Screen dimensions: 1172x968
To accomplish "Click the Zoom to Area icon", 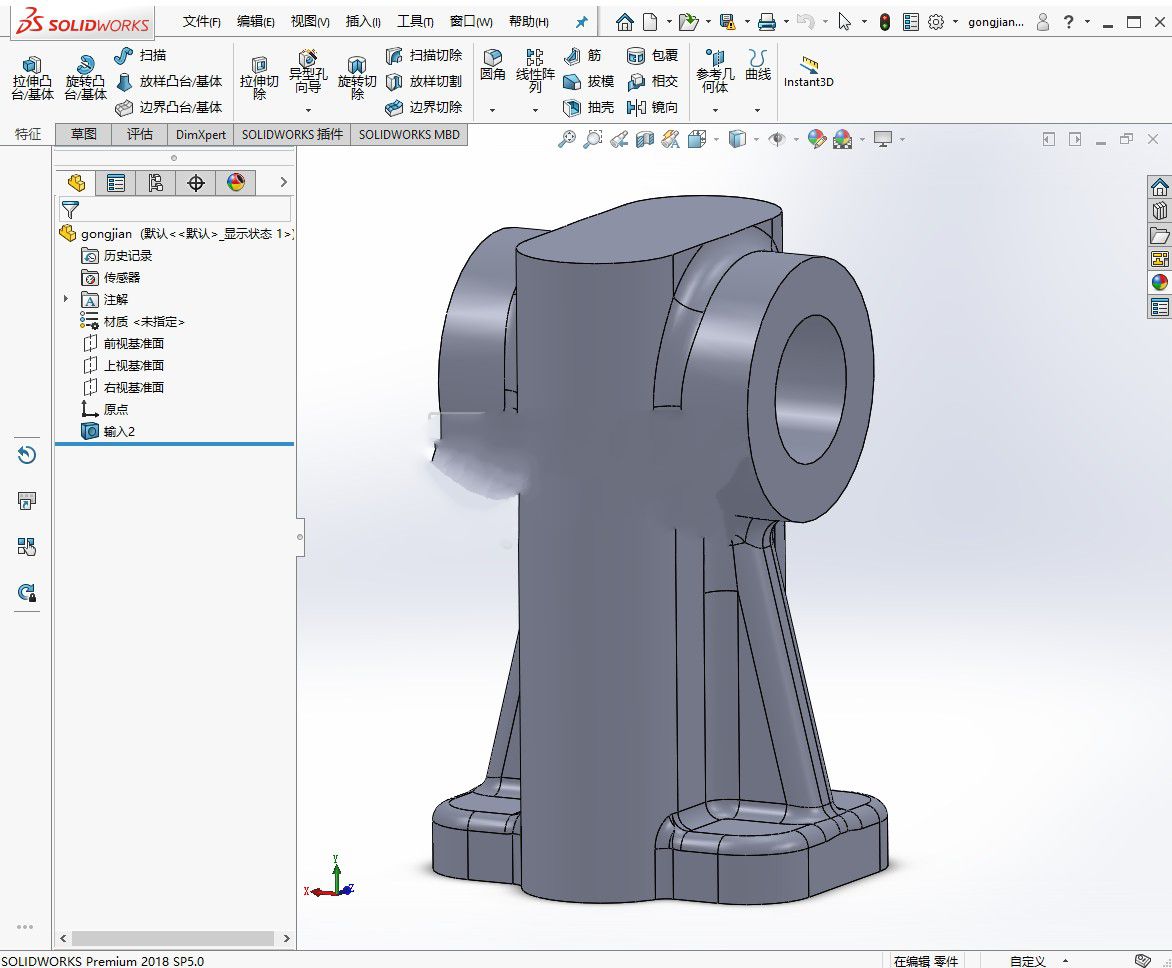I will pyautogui.click(x=593, y=139).
